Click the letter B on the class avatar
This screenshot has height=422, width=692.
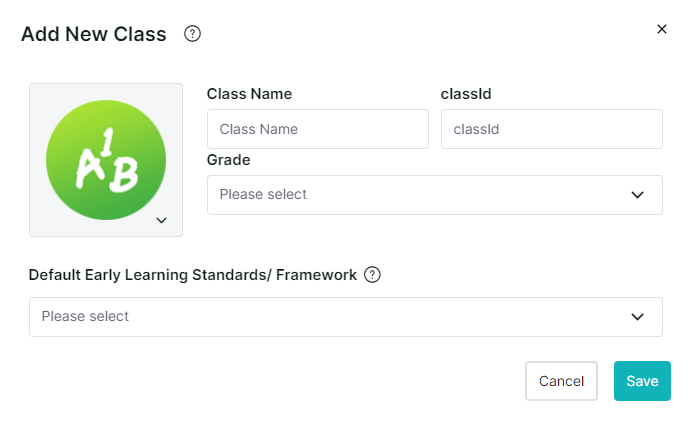pyautogui.click(x=124, y=176)
